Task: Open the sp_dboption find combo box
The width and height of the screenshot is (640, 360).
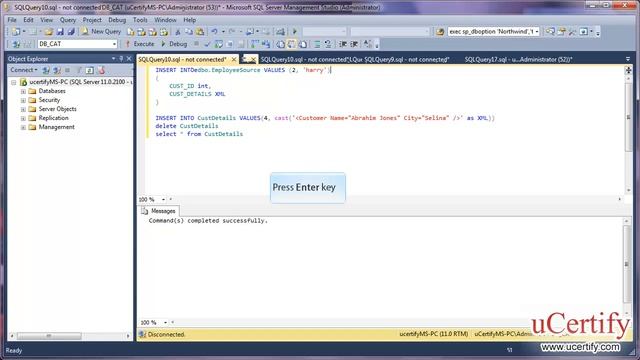Action: click(x=493, y=31)
